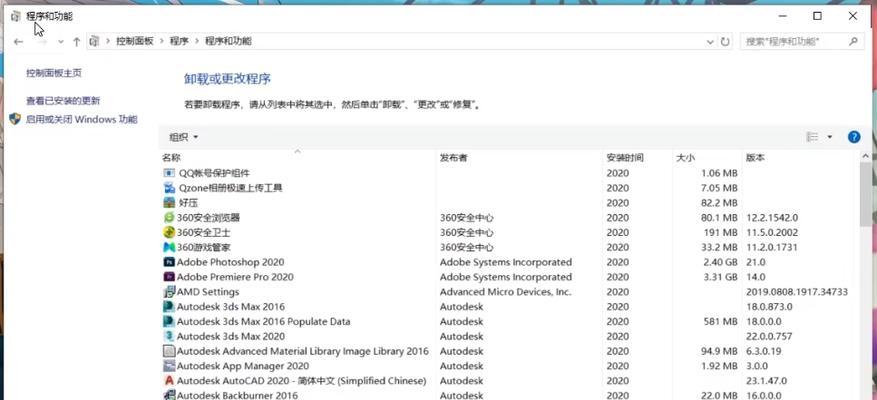
Task: Select the Adobe Premiere Pro 2020 row
Action: click(x=509, y=277)
